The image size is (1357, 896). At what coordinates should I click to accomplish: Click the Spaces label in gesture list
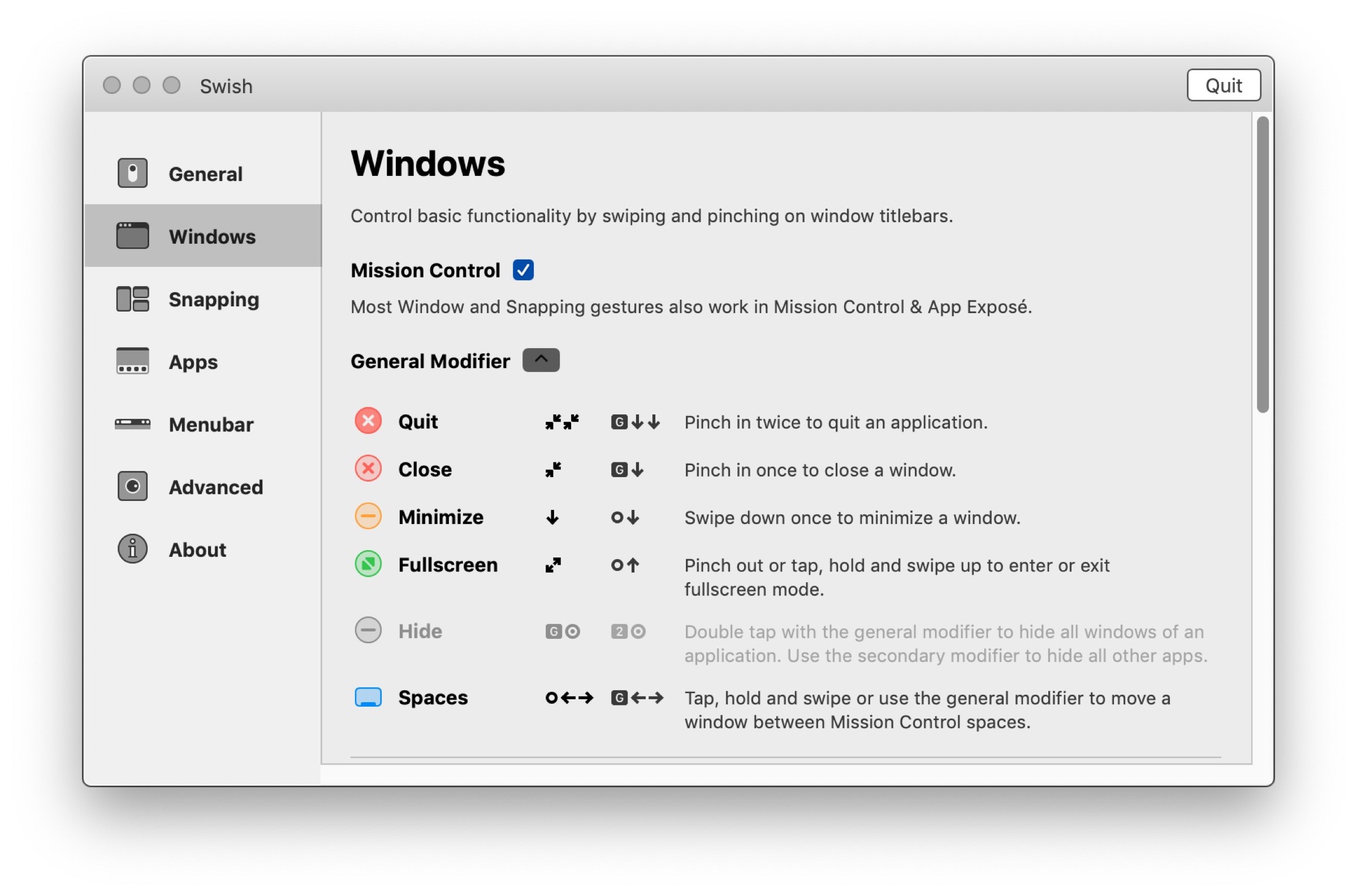pyautogui.click(x=433, y=697)
